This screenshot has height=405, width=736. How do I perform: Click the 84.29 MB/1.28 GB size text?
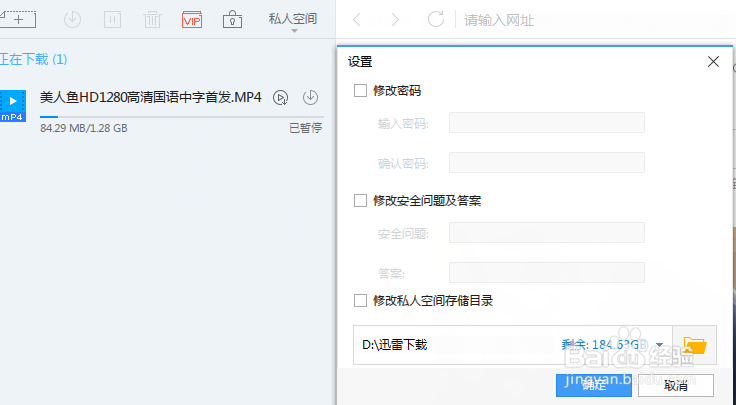pyautogui.click(x=84, y=128)
